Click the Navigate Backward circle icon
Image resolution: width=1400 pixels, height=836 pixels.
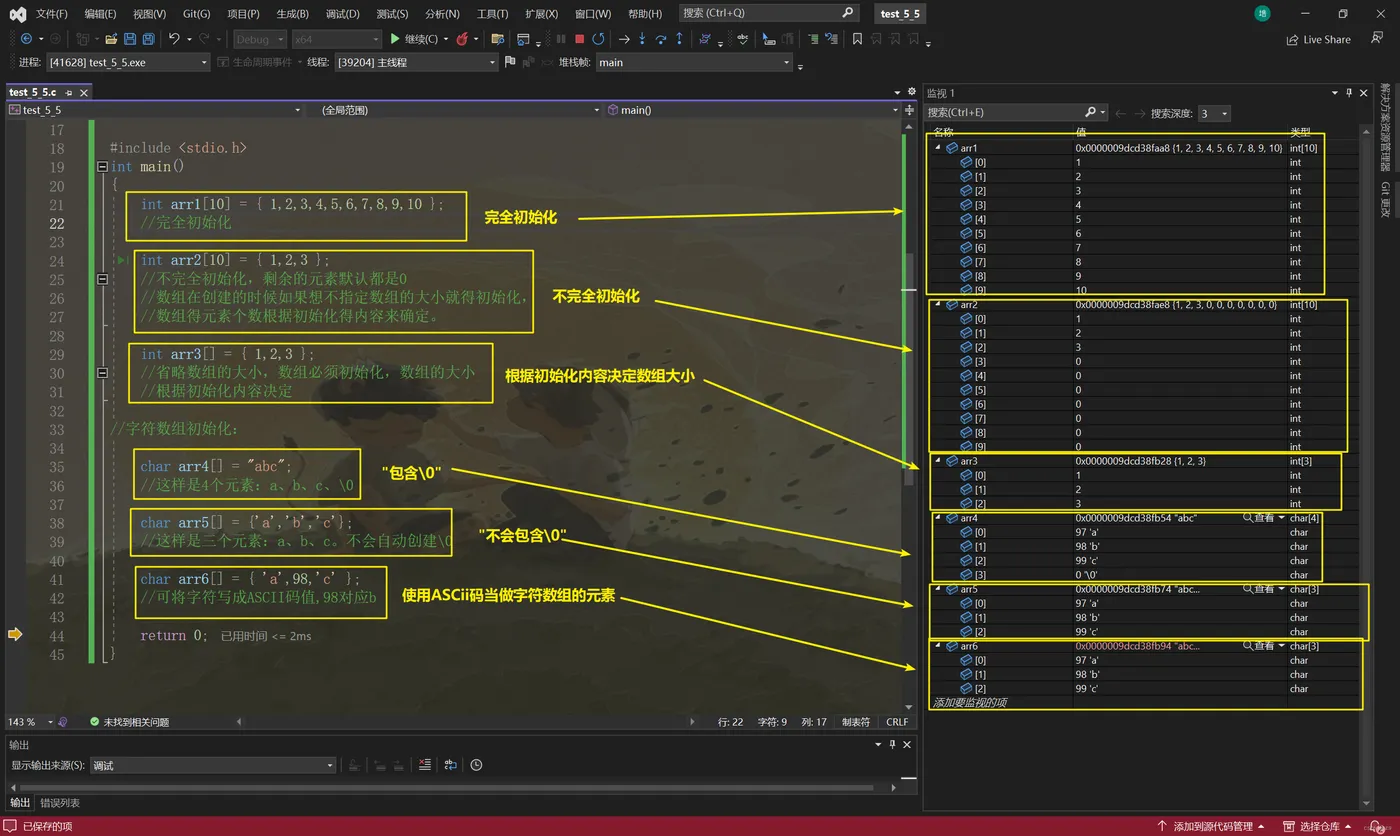click(26, 39)
